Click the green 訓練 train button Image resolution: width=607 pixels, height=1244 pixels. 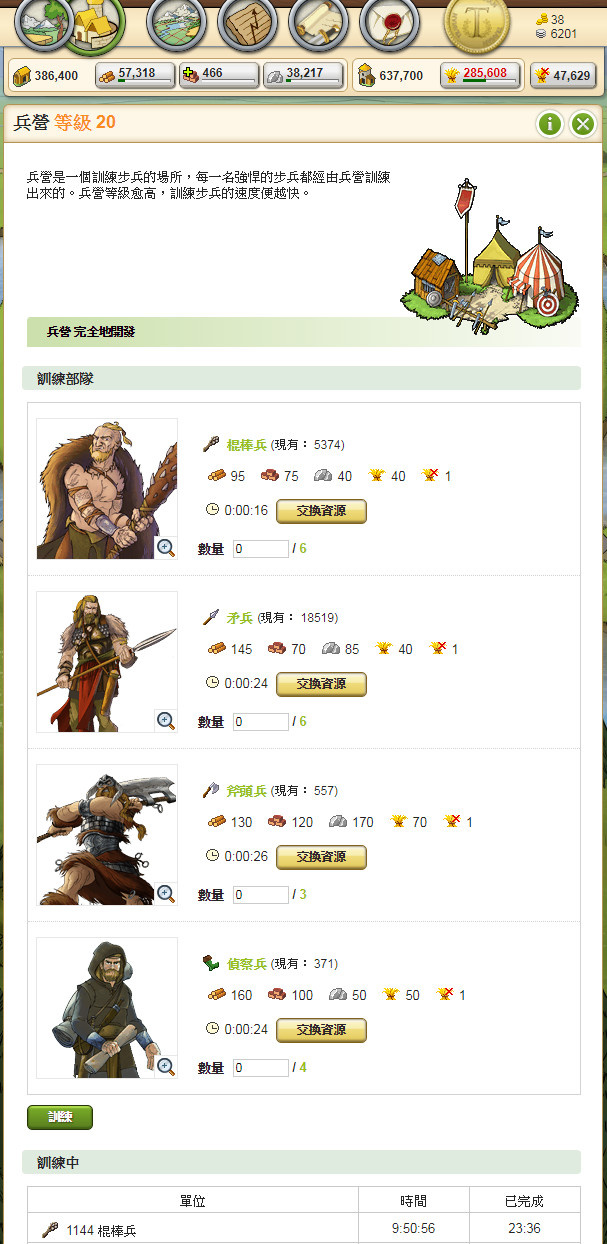tap(60, 1117)
